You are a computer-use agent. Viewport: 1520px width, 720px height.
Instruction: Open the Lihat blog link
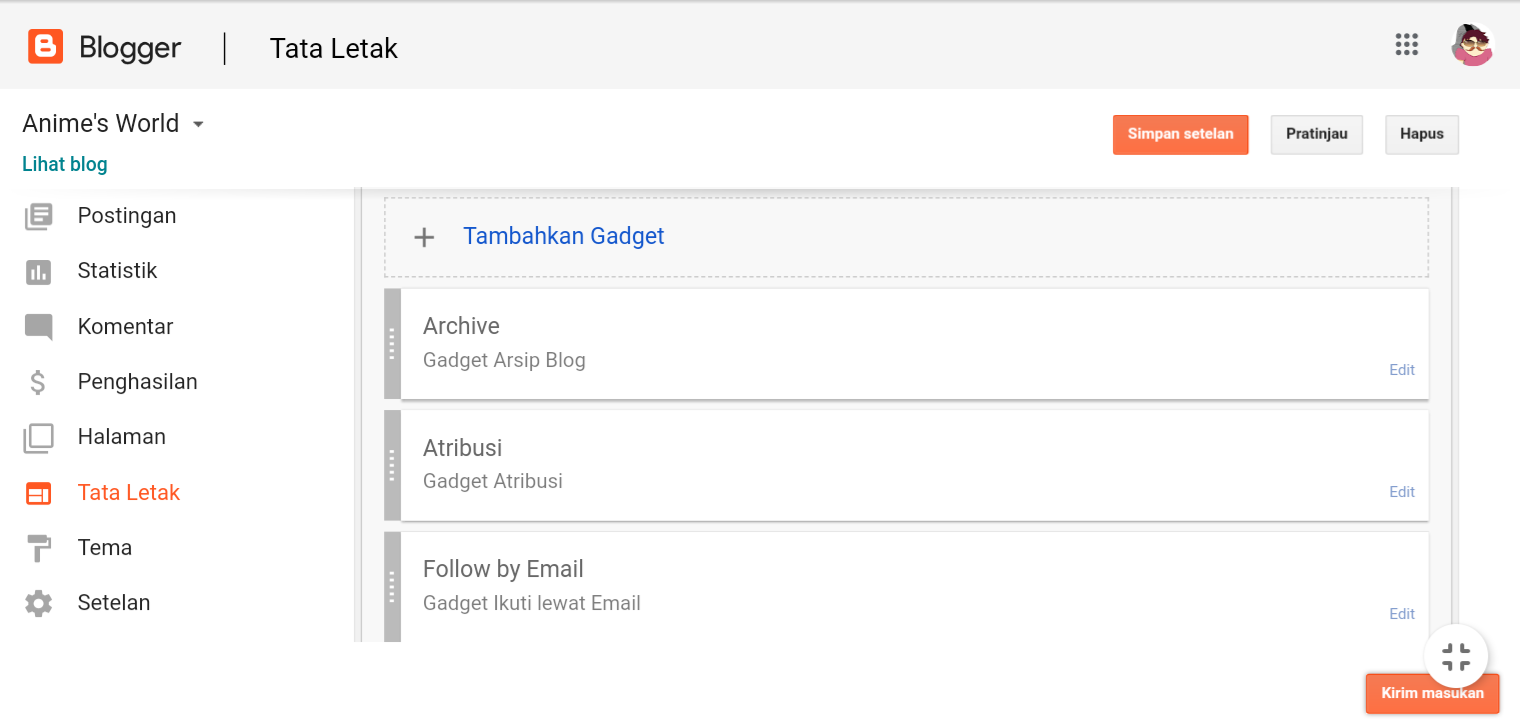[65, 164]
